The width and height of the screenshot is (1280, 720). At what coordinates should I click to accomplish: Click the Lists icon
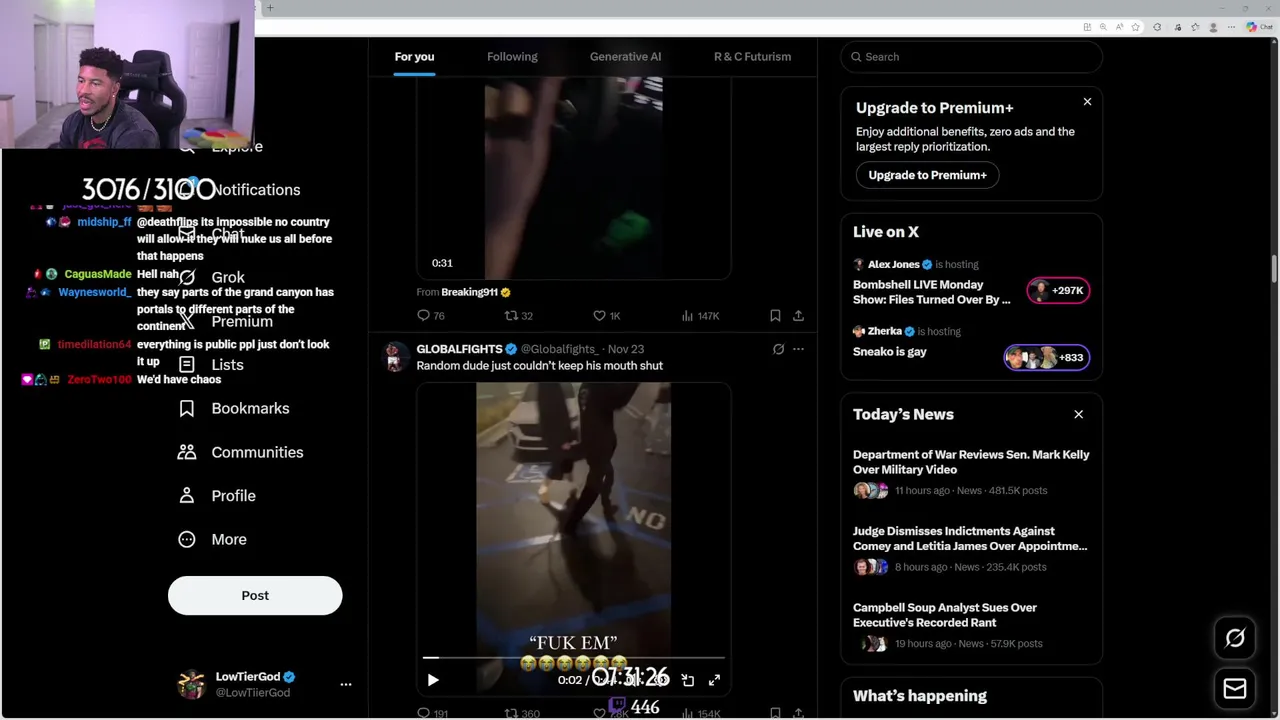[x=187, y=365]
